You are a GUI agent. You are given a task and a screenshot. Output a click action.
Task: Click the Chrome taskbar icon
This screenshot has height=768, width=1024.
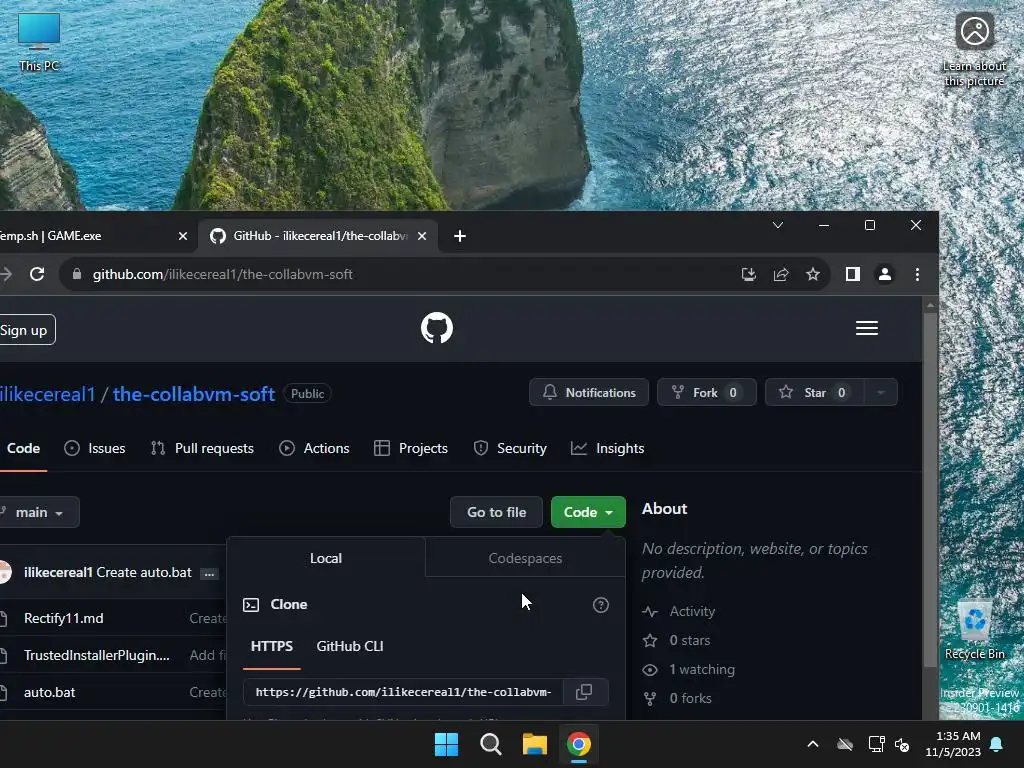pos(579,744)
